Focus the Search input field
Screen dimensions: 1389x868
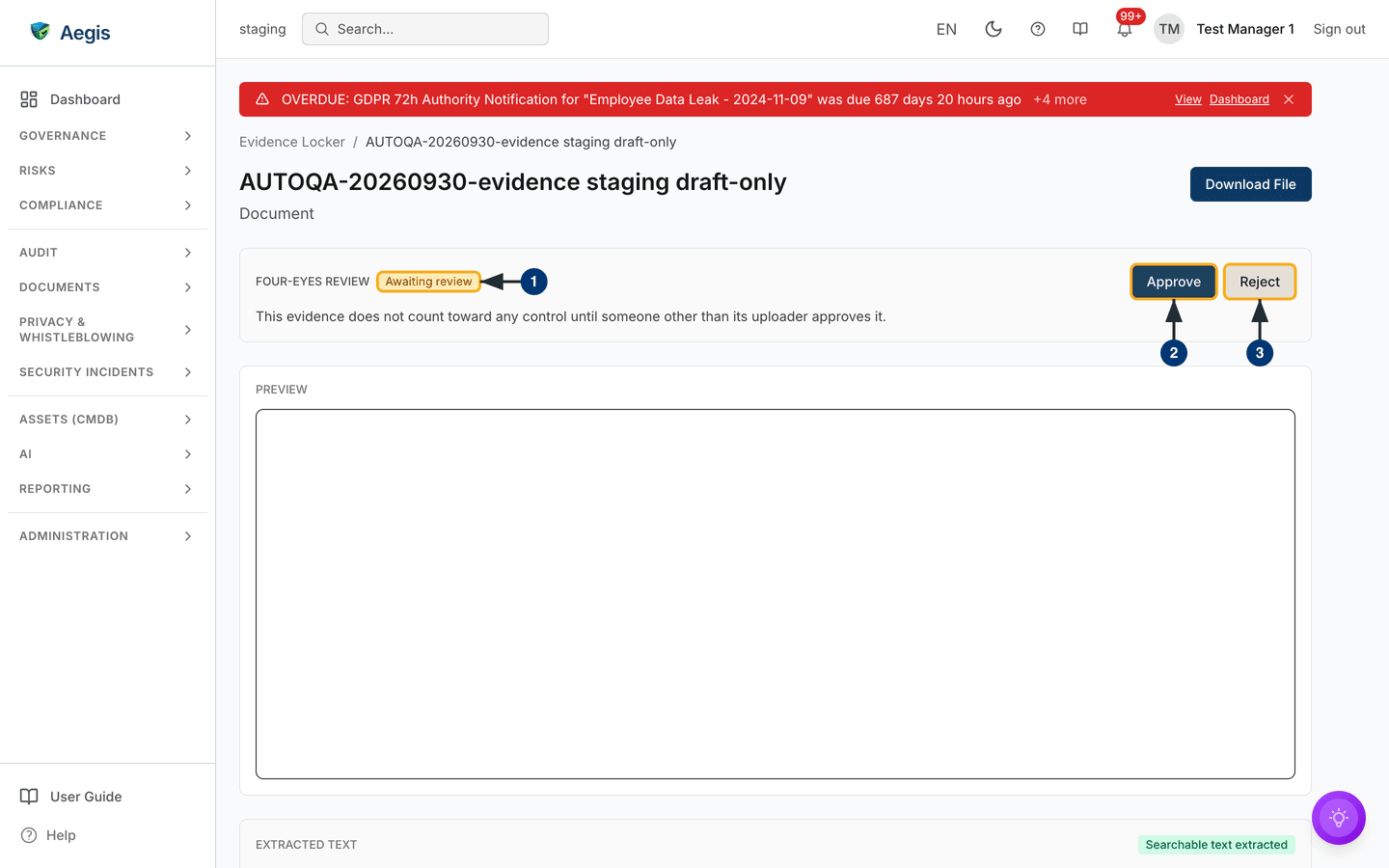click(425, 29)
